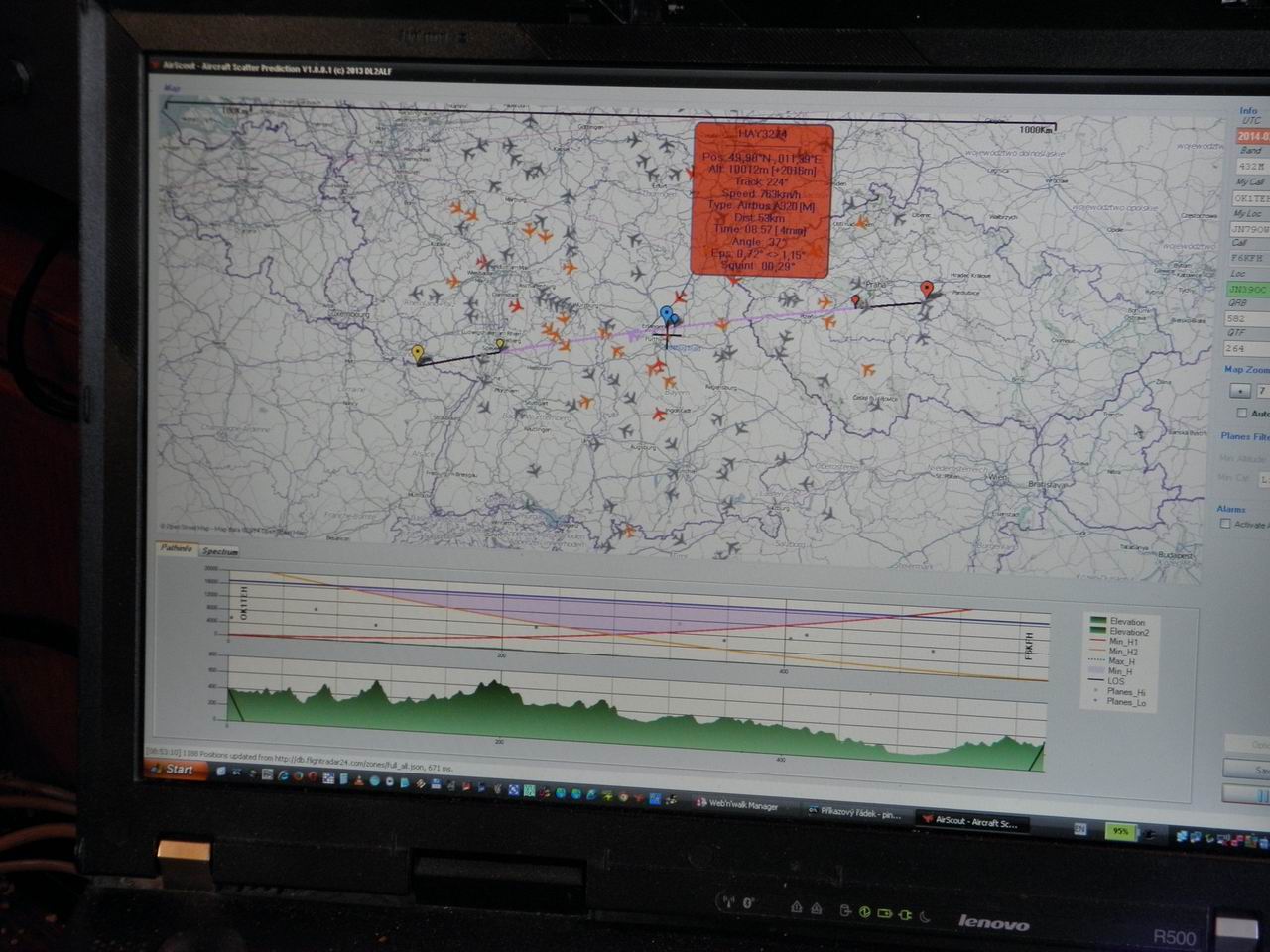The height and width of the screenshot is (952, 1270).
Task: Click the Min_H2 legend entry
Action: coord(1113,652)
